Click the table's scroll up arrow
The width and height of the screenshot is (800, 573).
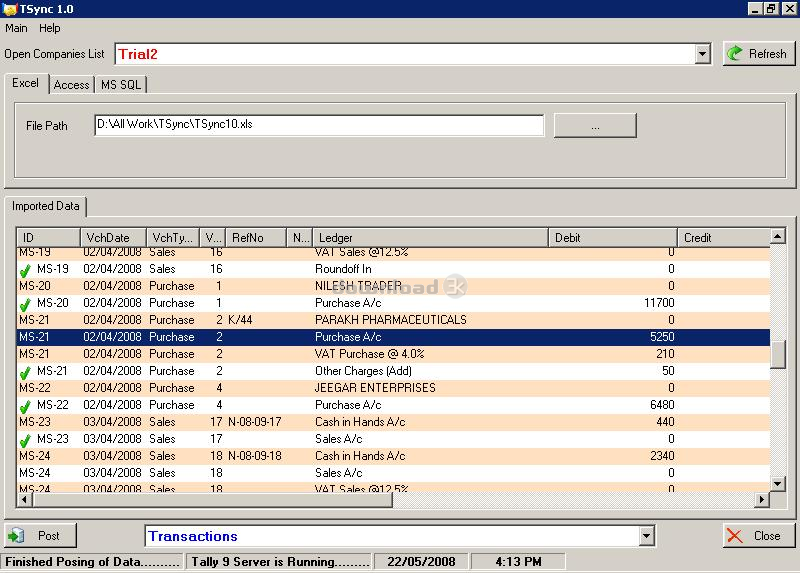click(777, 236)
